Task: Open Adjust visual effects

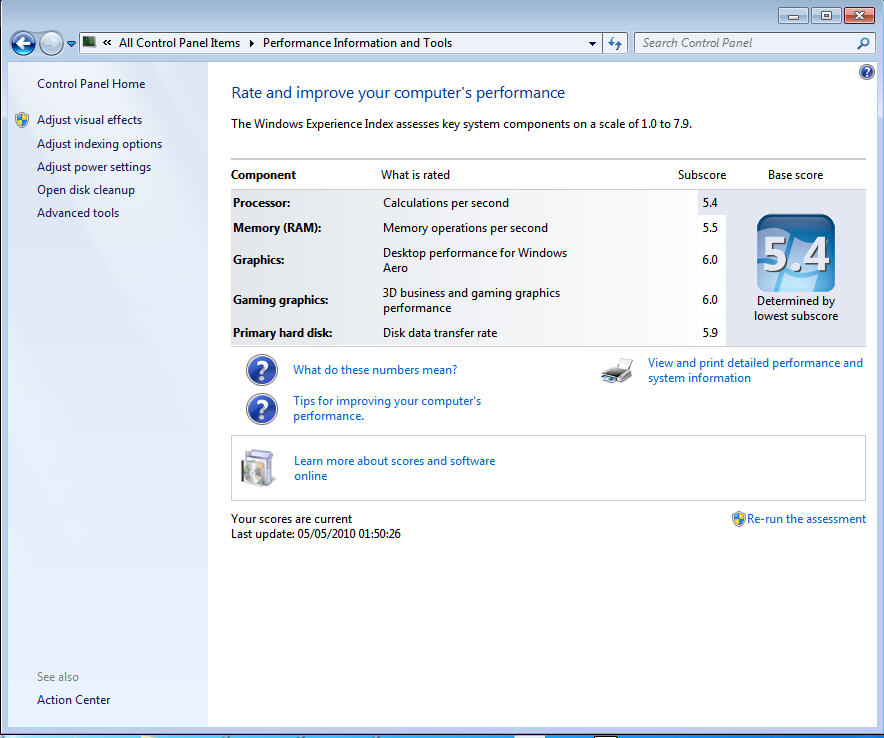Action: (x=90, y=120)
